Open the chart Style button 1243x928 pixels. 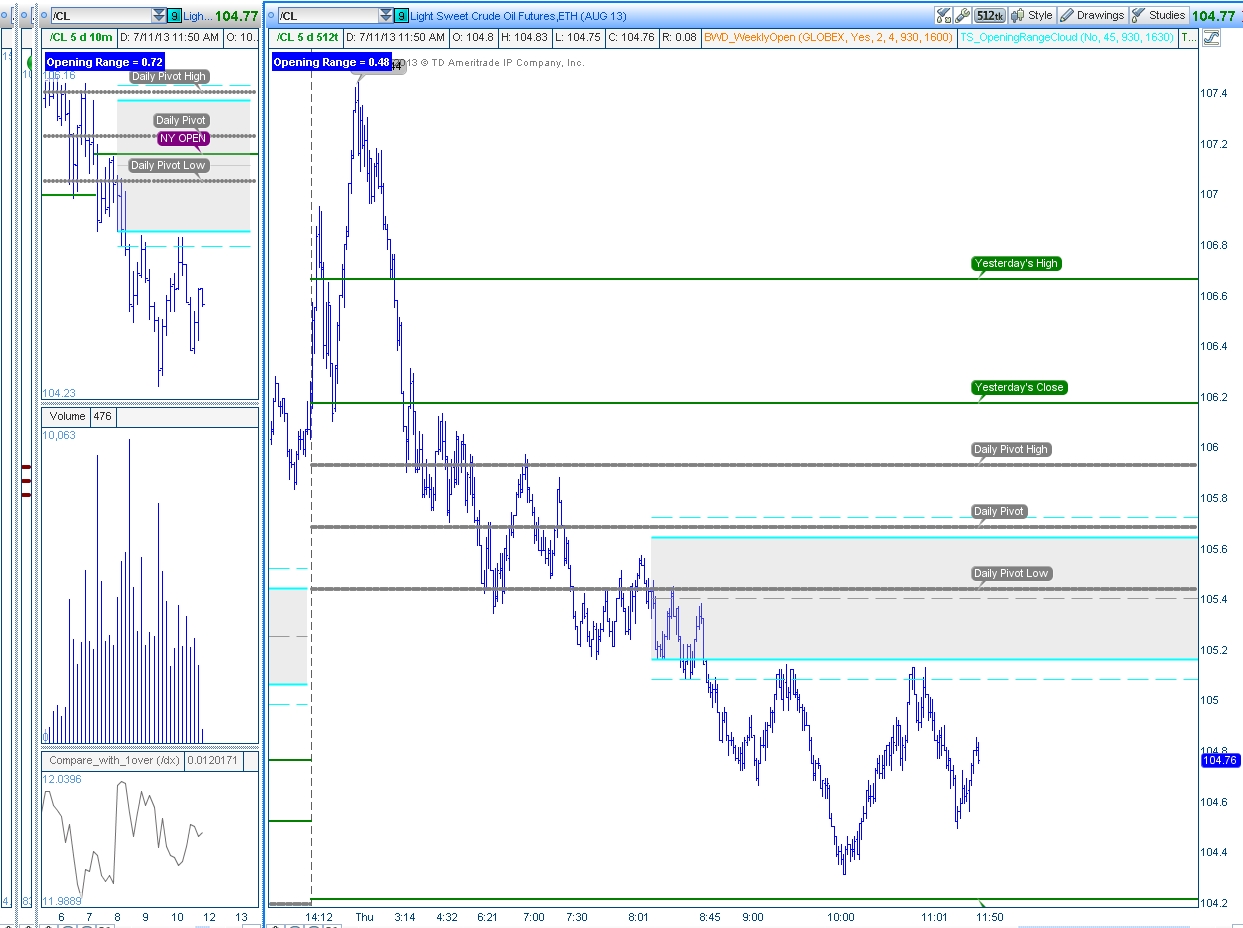tap(1032, 15)
